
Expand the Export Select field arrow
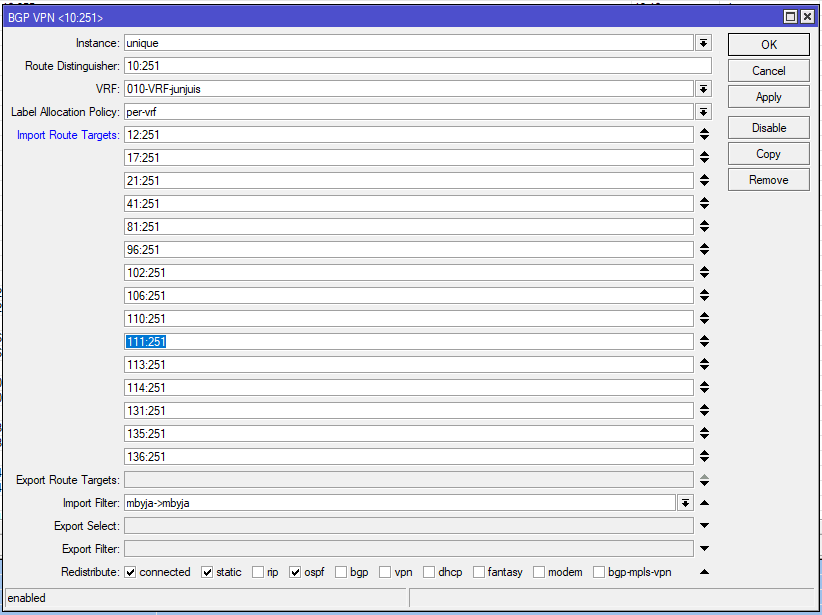704,526
